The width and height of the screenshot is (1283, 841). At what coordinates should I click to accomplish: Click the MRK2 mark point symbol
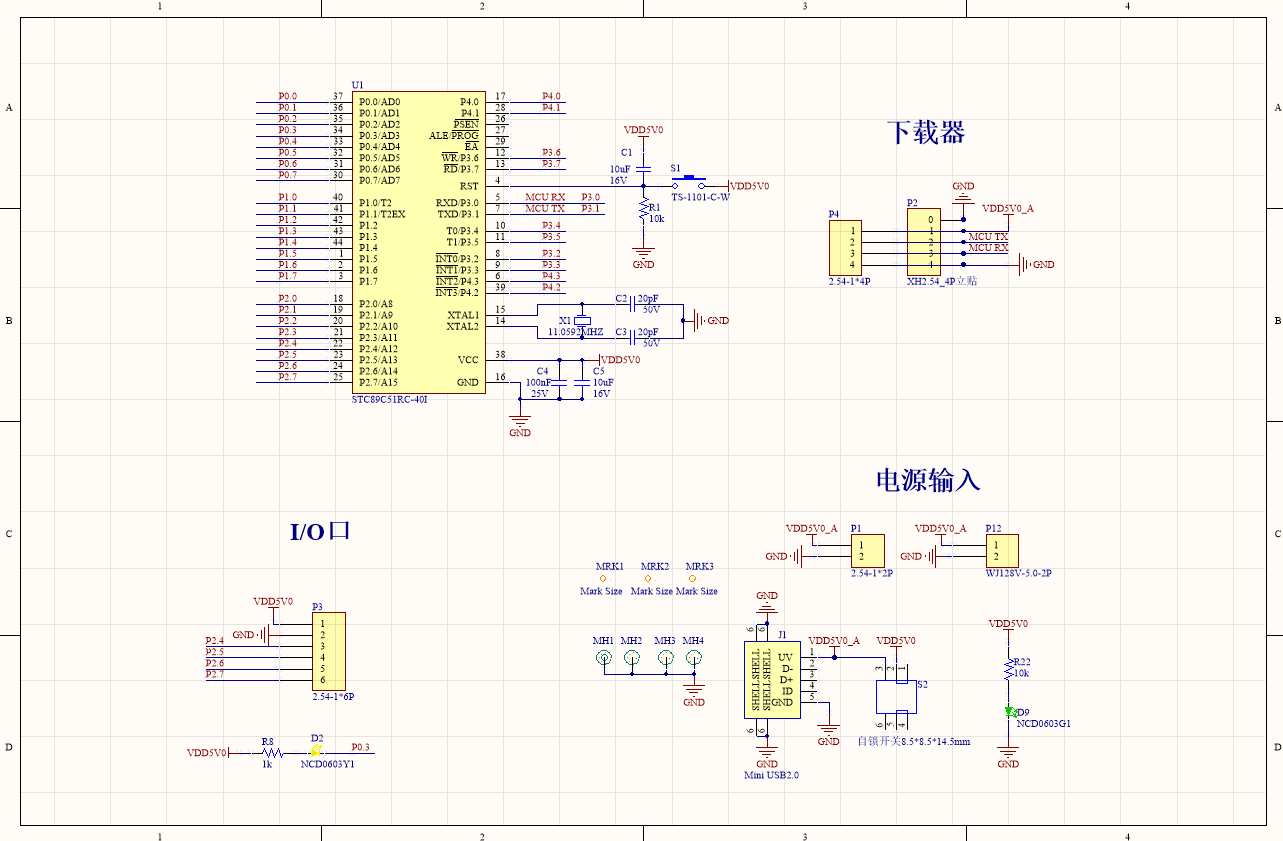click(x=647, y=579)
